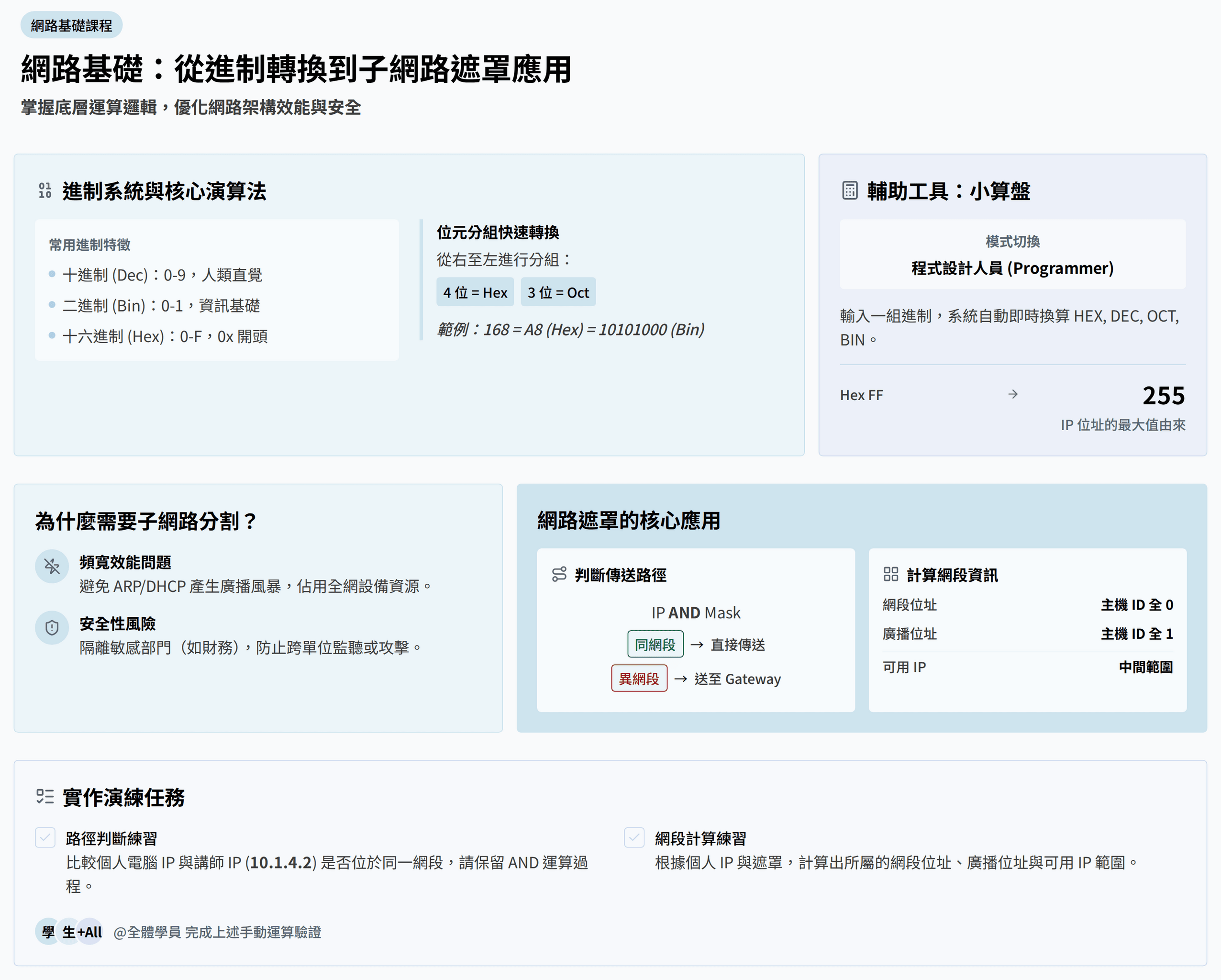Click the +All avatar badge
The image size is (1221, 980).
pos(90,932)
